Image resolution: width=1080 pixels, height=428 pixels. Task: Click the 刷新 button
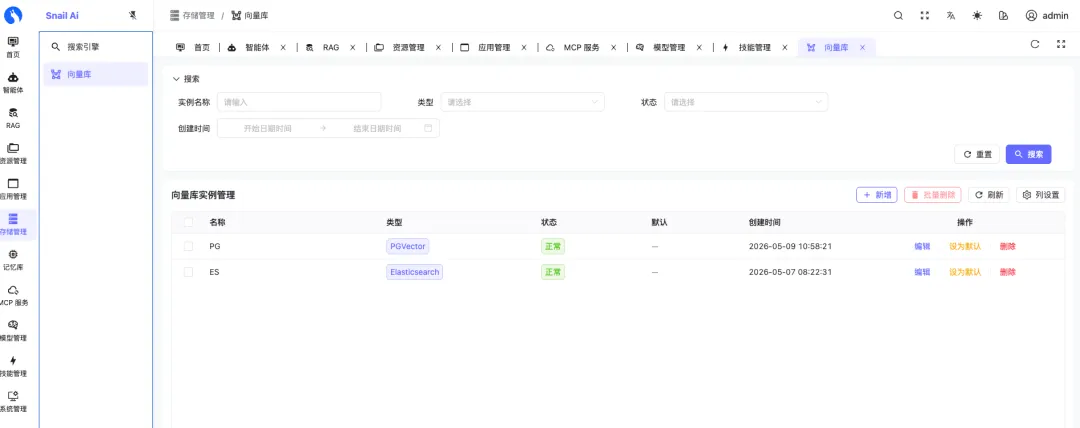(989, 195)
